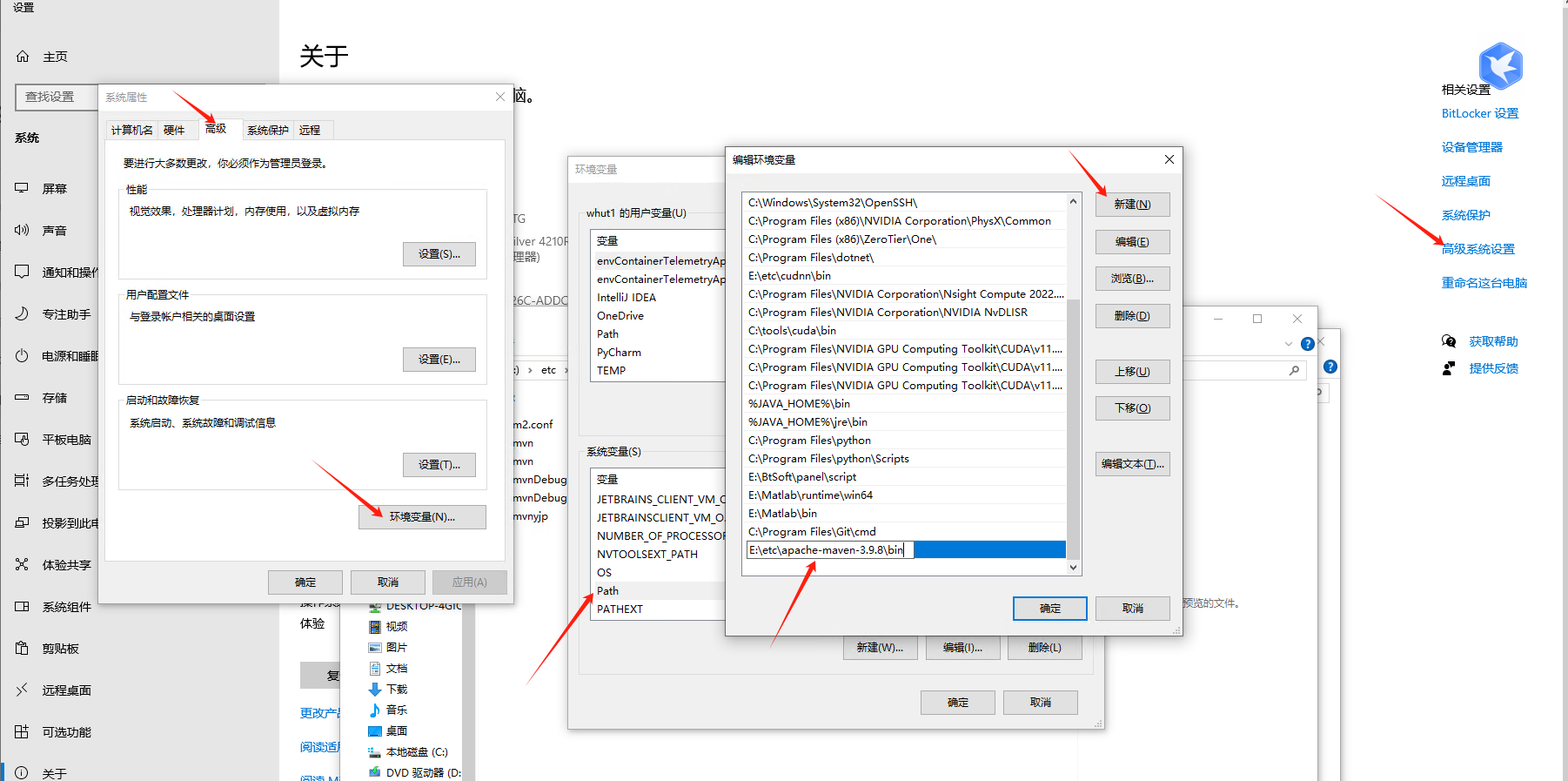The width and height of the screenshot is (1568, 781).
Task: Open the Desktop (桌面) folder icon
Action: 375,731
